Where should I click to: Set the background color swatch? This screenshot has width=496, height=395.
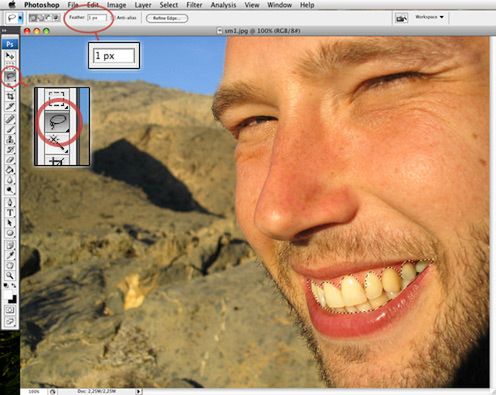point(13,299)
